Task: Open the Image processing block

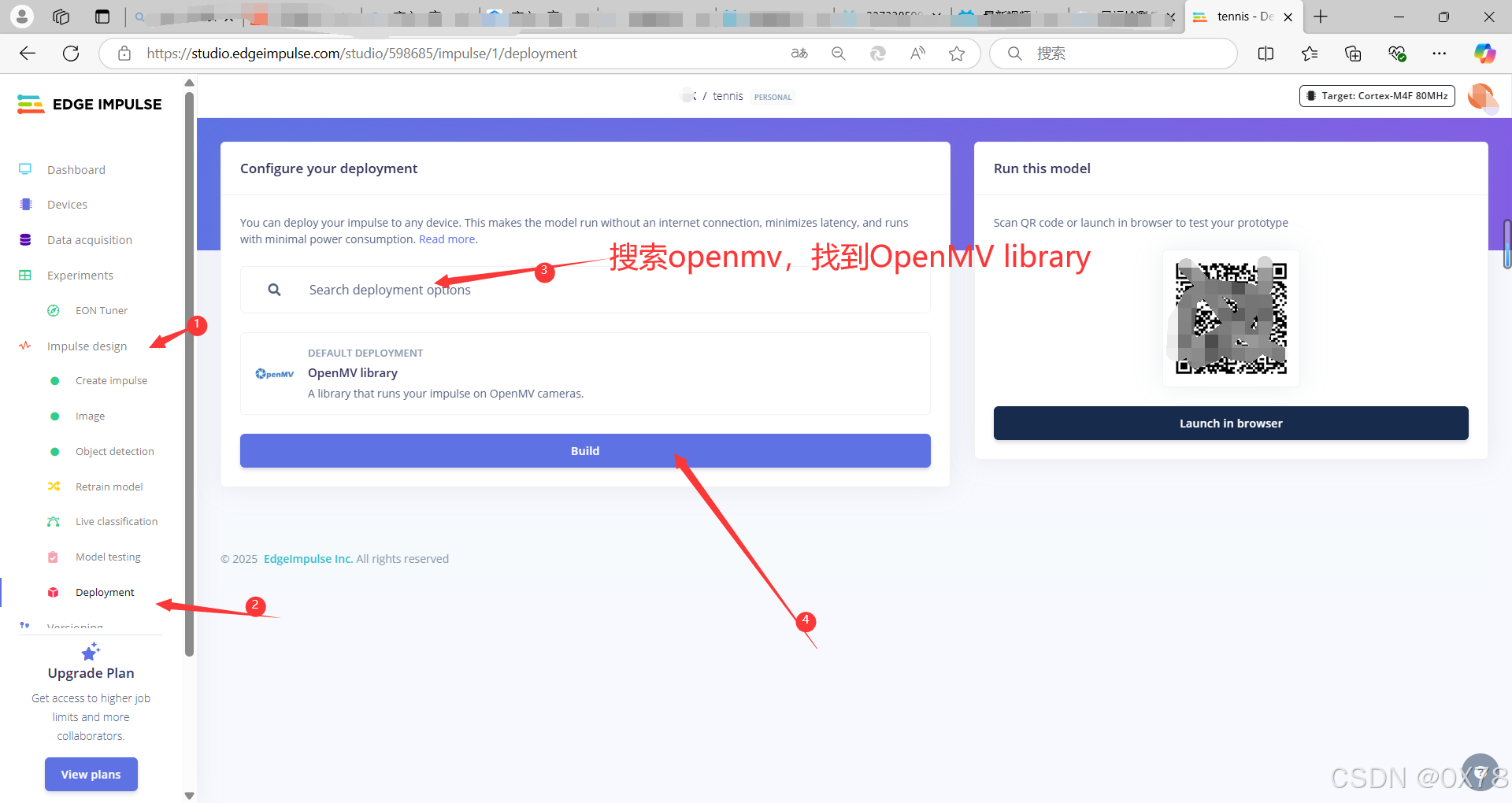Action: click(90, 416)
